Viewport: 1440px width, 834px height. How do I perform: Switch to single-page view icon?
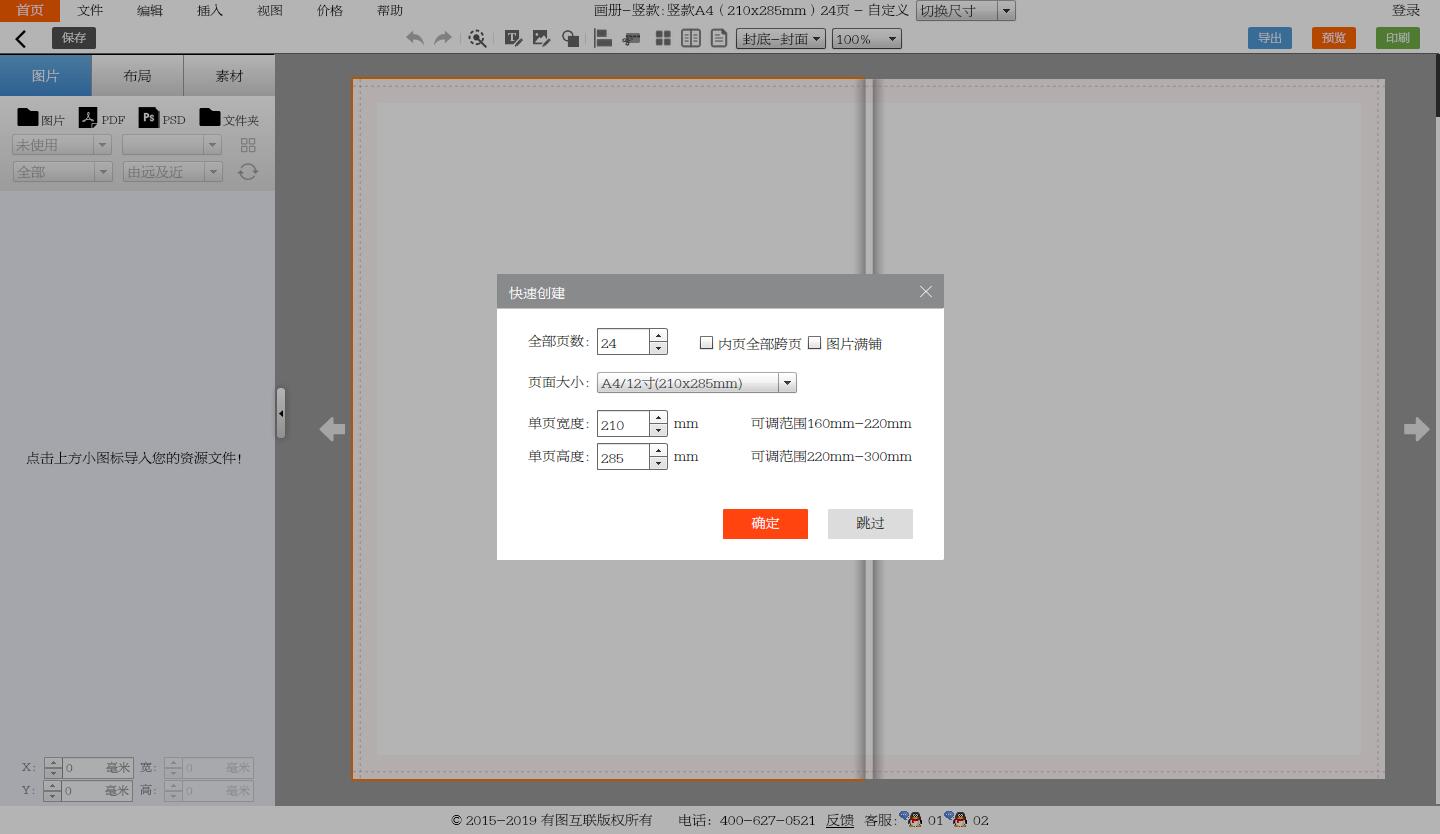pos(718,38)
